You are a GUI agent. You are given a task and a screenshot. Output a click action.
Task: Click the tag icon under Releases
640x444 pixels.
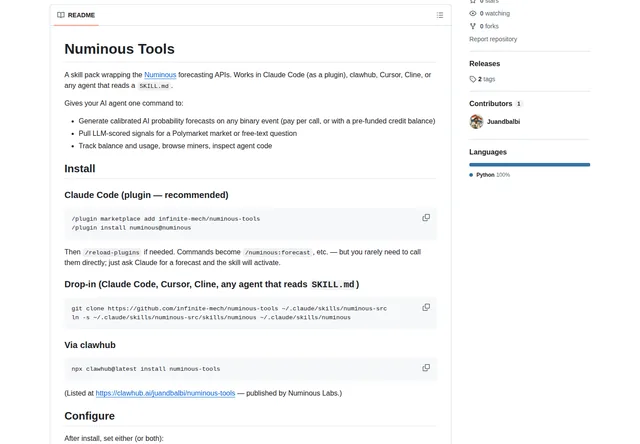(473, 79)
